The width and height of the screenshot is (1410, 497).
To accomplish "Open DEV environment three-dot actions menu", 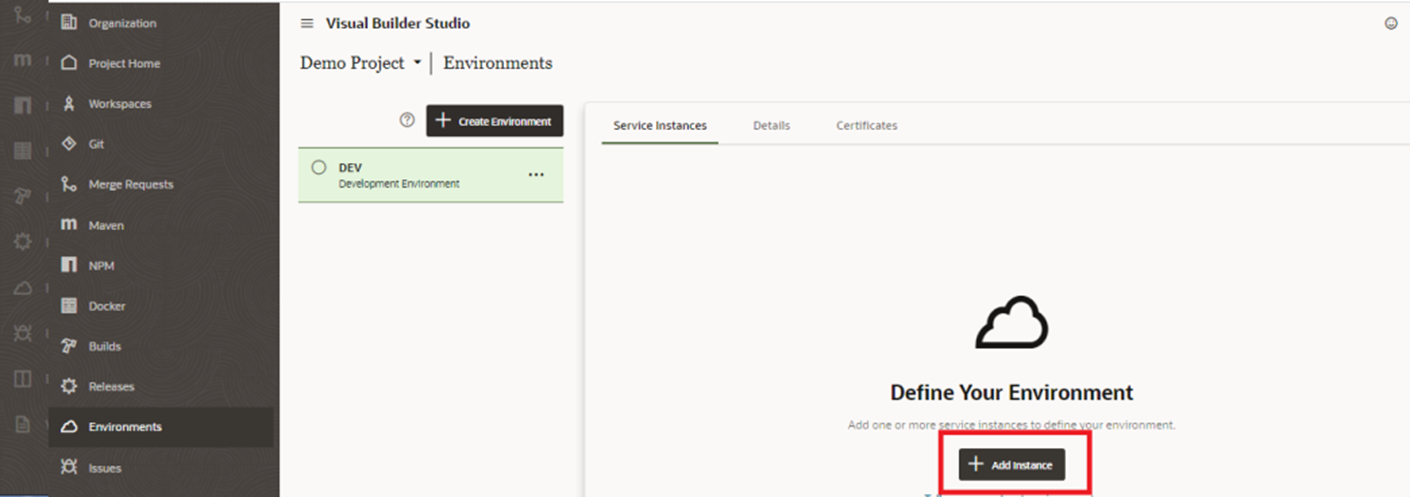I will tap(536, 175).
